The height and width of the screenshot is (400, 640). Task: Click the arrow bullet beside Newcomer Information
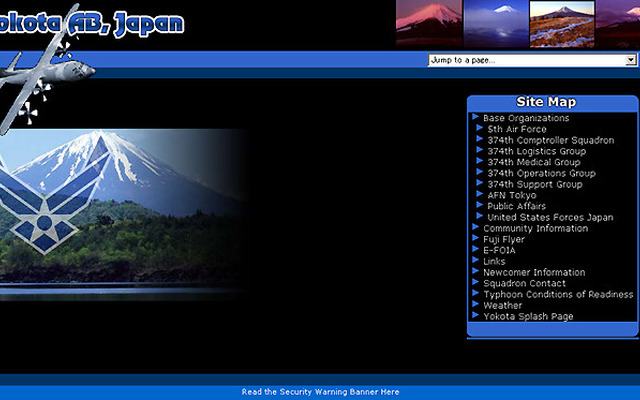[476, 271]
